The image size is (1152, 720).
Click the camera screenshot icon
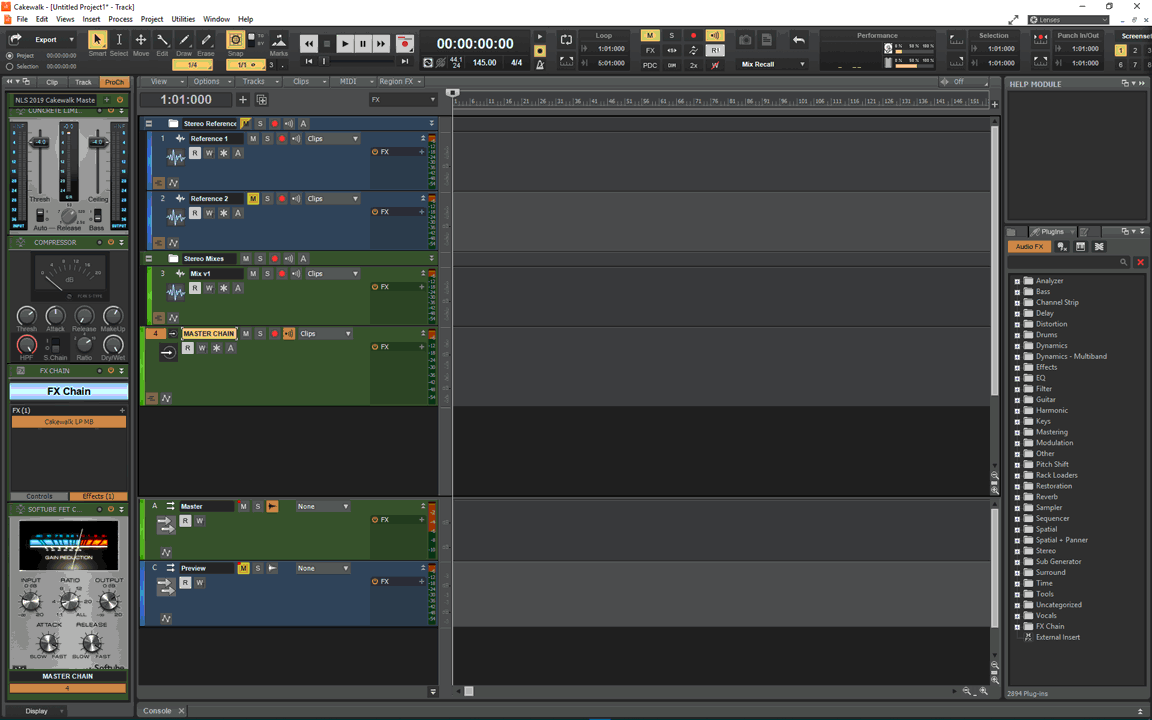(745, 40)
